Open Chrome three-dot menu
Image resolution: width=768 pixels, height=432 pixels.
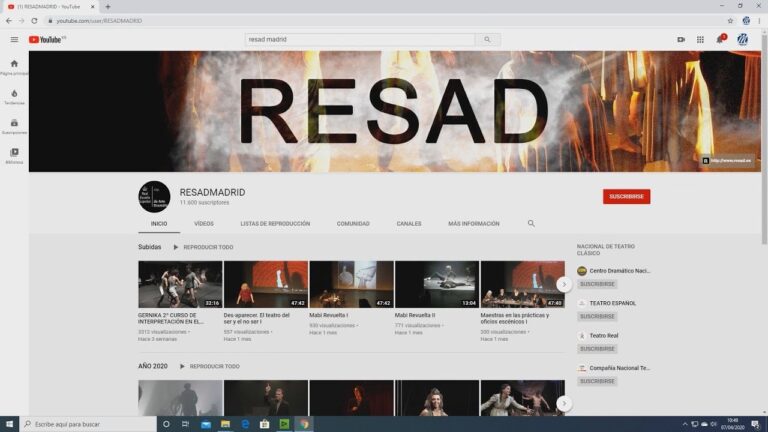pos(759,21)
